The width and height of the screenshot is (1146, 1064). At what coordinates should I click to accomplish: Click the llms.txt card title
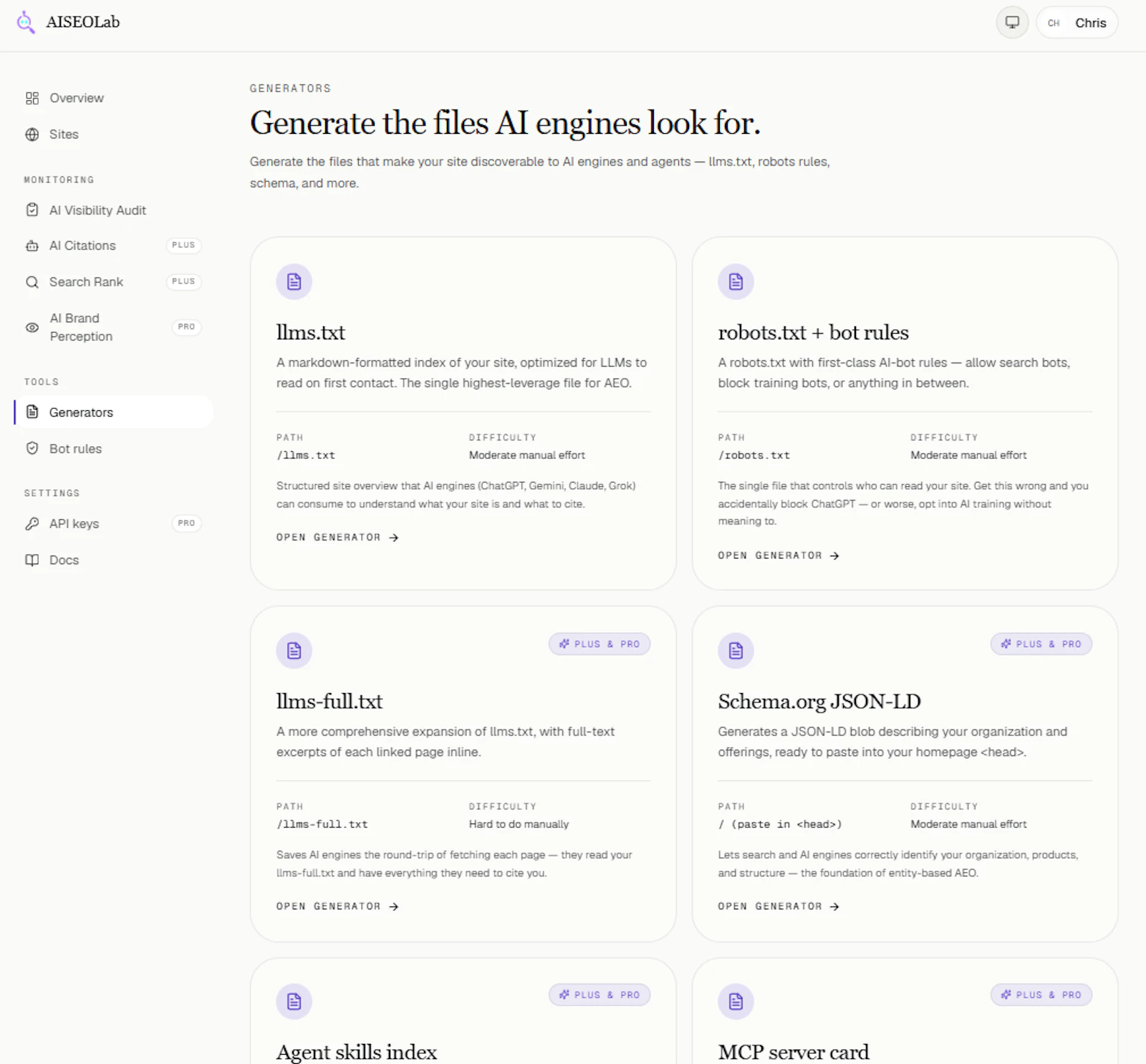(311, 332)
